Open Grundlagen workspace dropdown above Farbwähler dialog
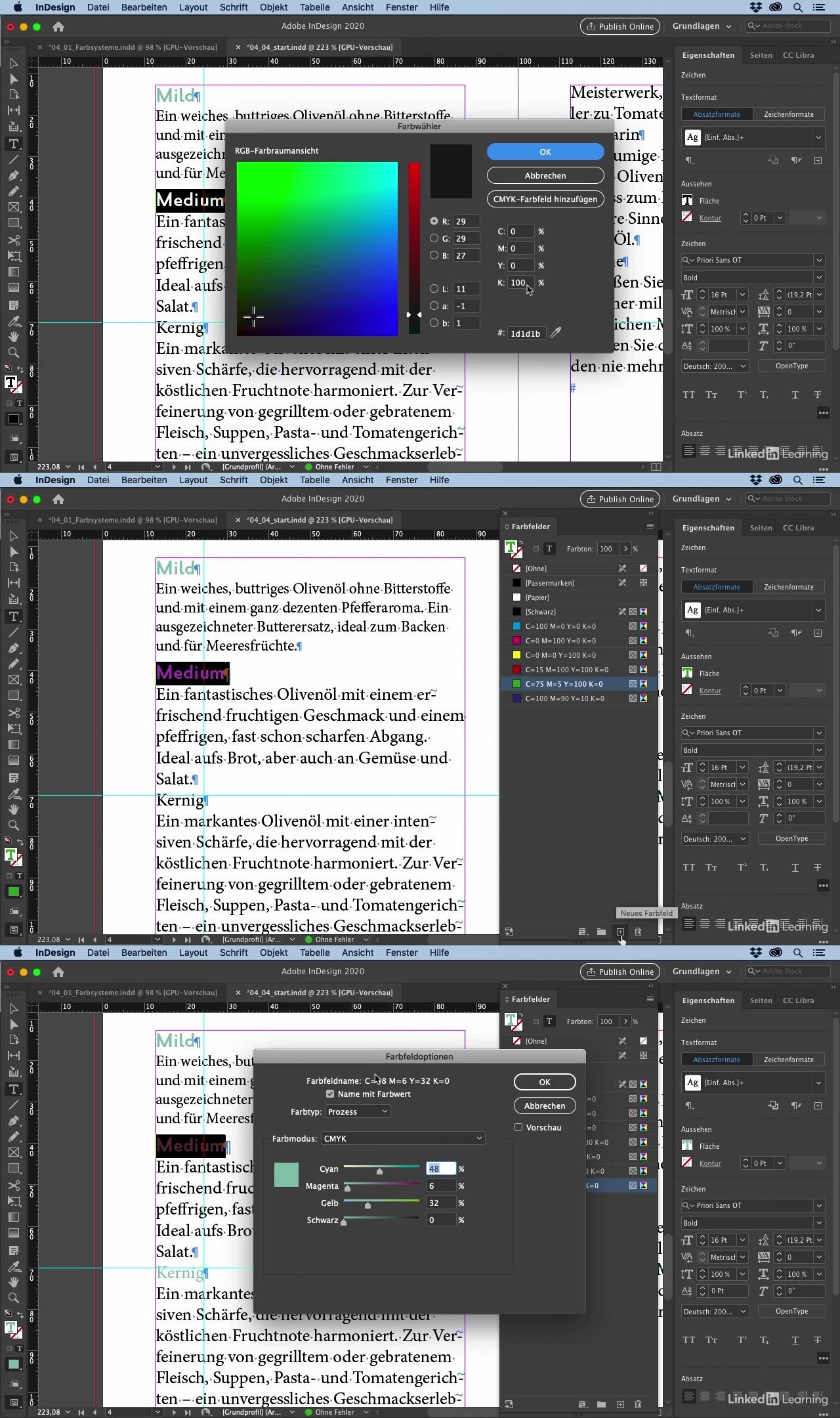840x1418 pixels. 702,26
